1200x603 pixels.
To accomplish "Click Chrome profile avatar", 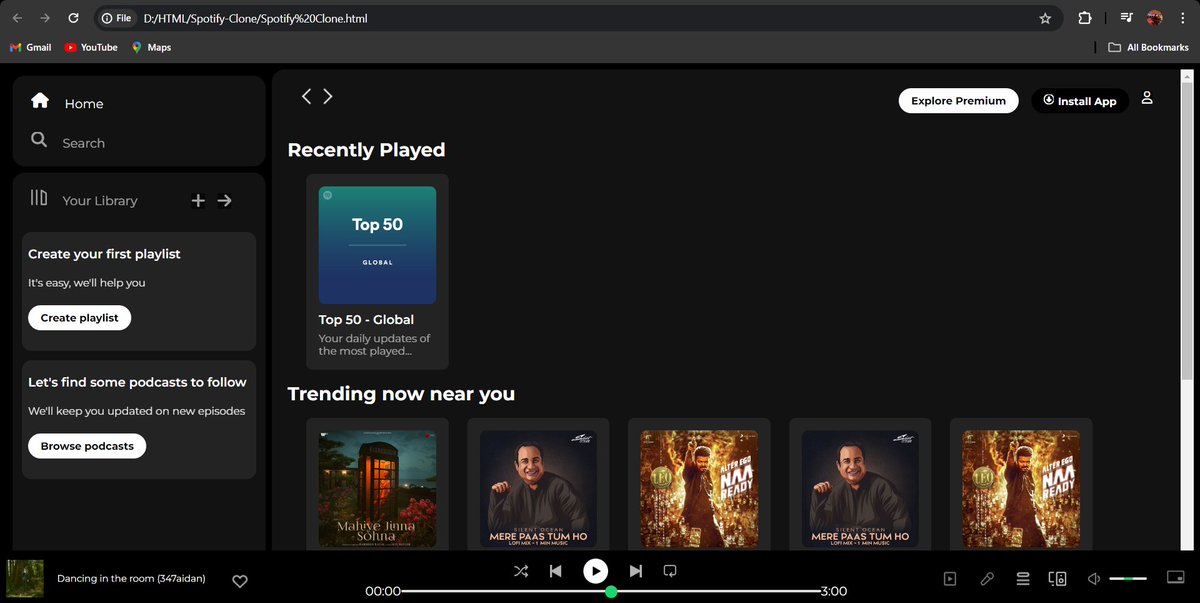I will (1155, 18).
